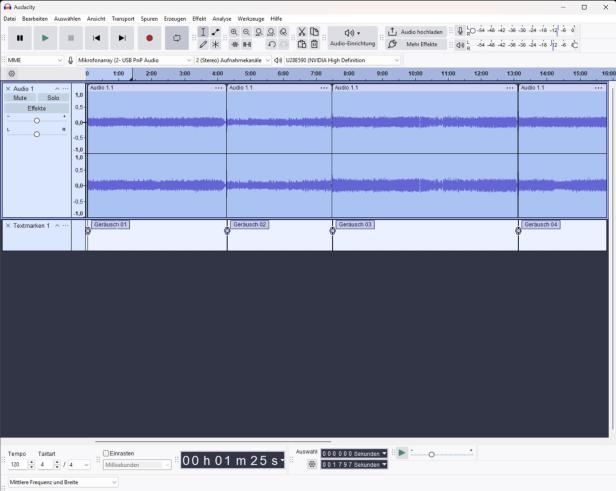Fit project to width zoom icon
The width and height of the screenshot is (616, 491).
pos(271,32)
